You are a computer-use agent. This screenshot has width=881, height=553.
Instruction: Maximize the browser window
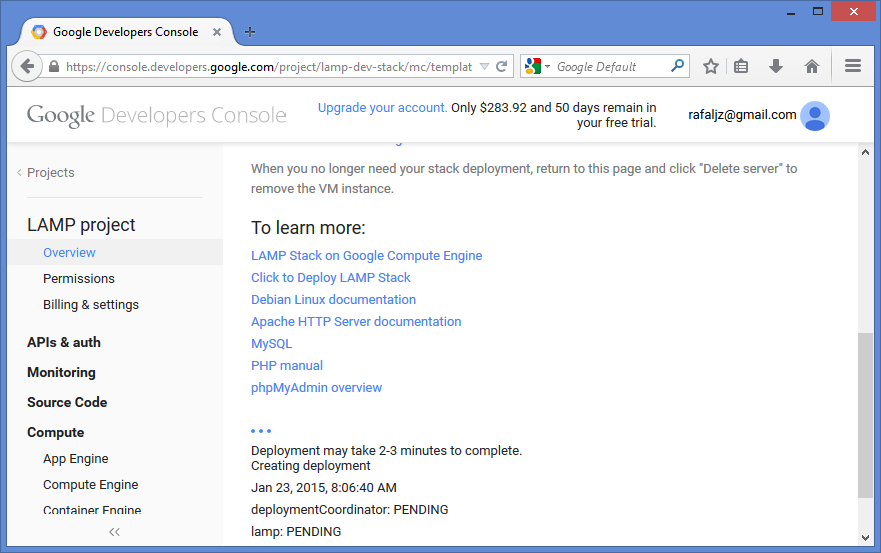click(x=818, y=11)
